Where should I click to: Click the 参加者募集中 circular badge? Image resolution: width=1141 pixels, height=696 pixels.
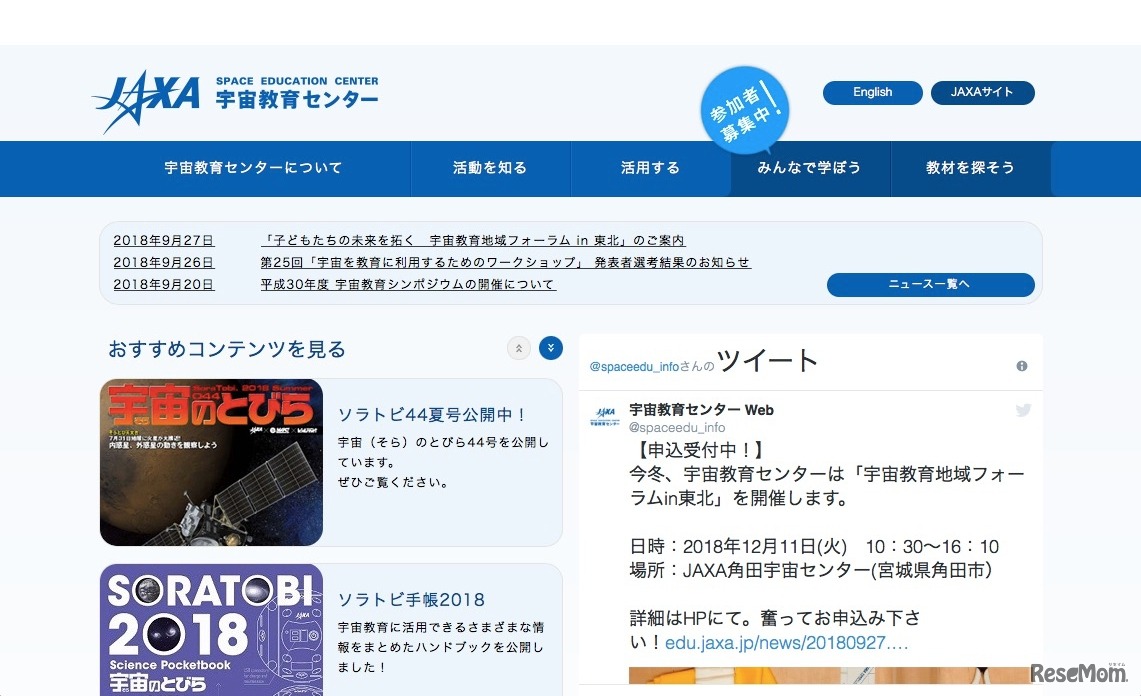745,108
